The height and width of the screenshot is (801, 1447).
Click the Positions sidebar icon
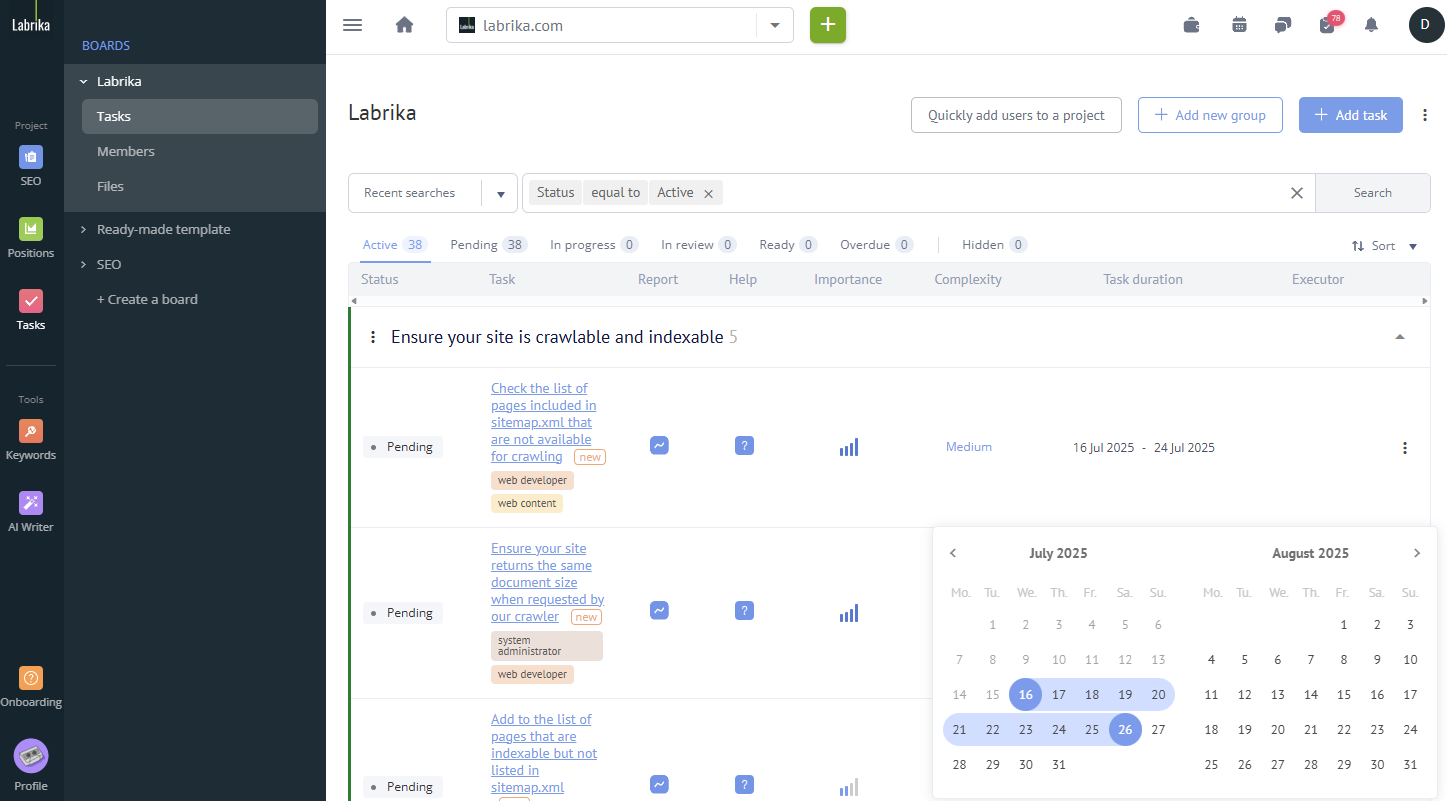click(x=31, y=238)
